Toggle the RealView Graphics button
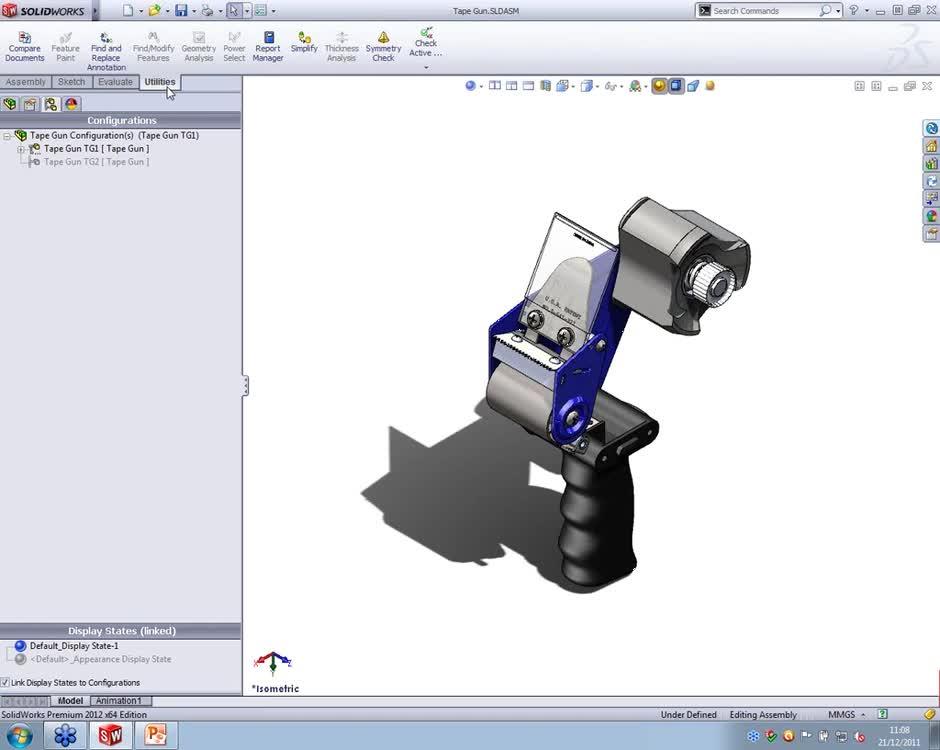The image size is (940, 750). point(676,86)
